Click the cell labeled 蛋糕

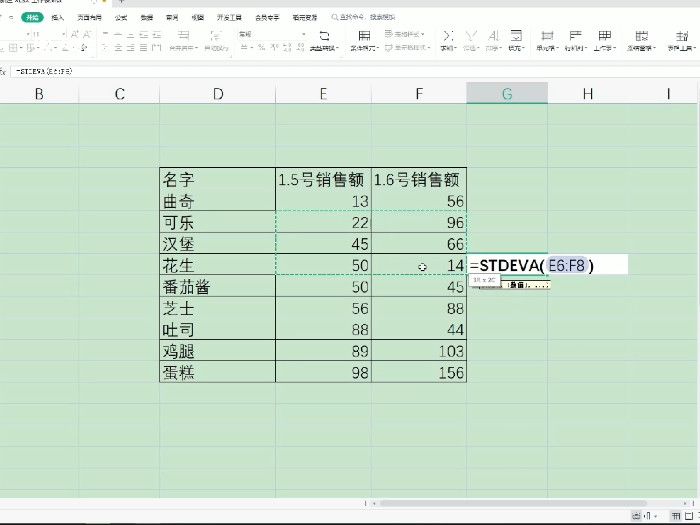coord(217,372)
